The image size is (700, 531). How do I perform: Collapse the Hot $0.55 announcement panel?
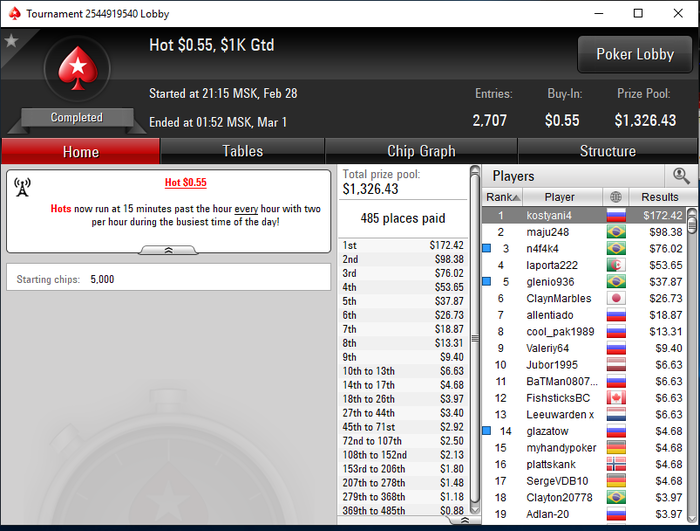(168, 250)
